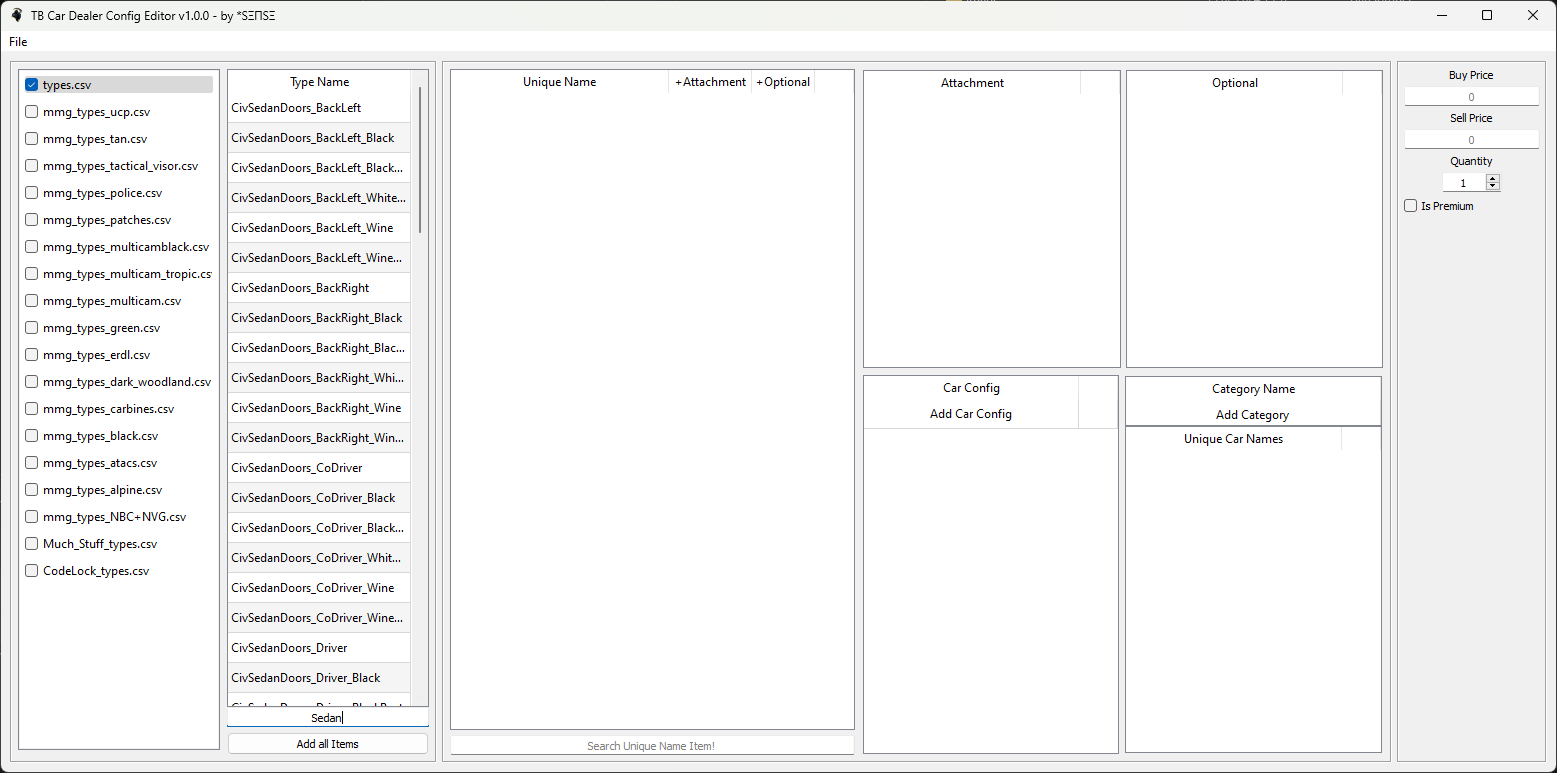Focus the Search Unique Name Item field
This screenshot has width=1557, height=773.
click(x=651, y=746)
